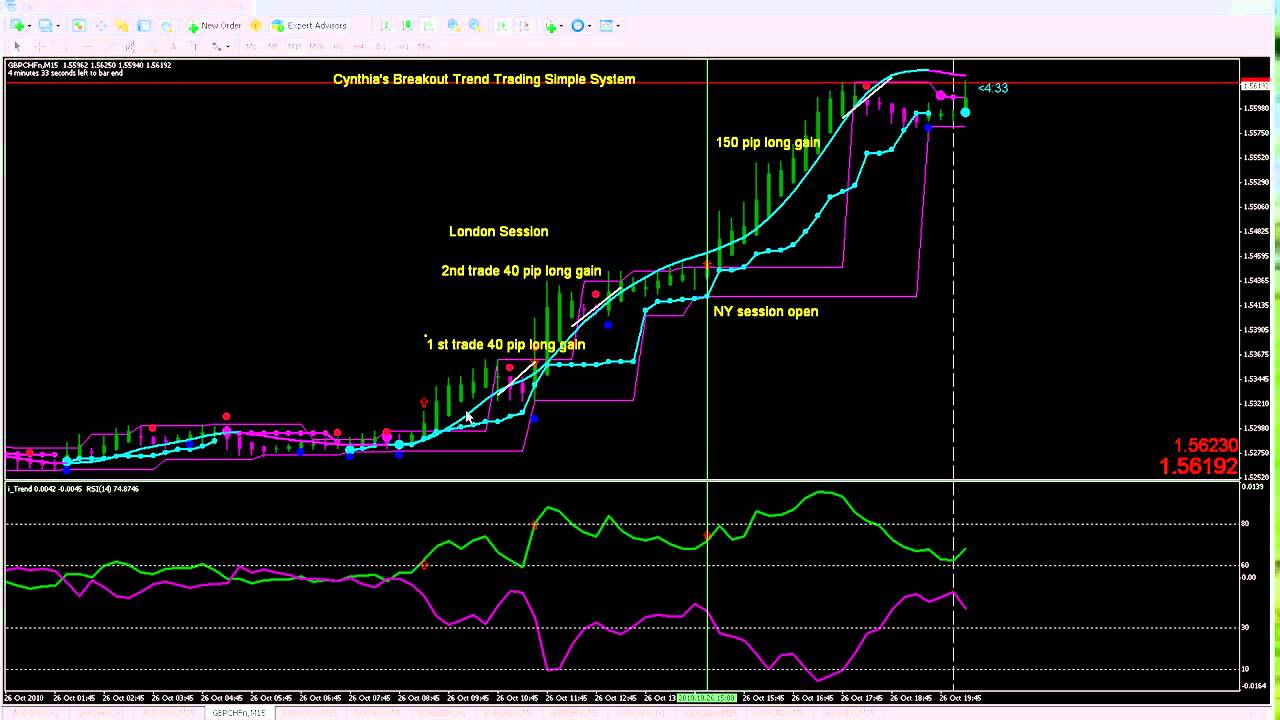Switch to D1 timeframe
The image size is (1280, 720).
pos(381,46)
